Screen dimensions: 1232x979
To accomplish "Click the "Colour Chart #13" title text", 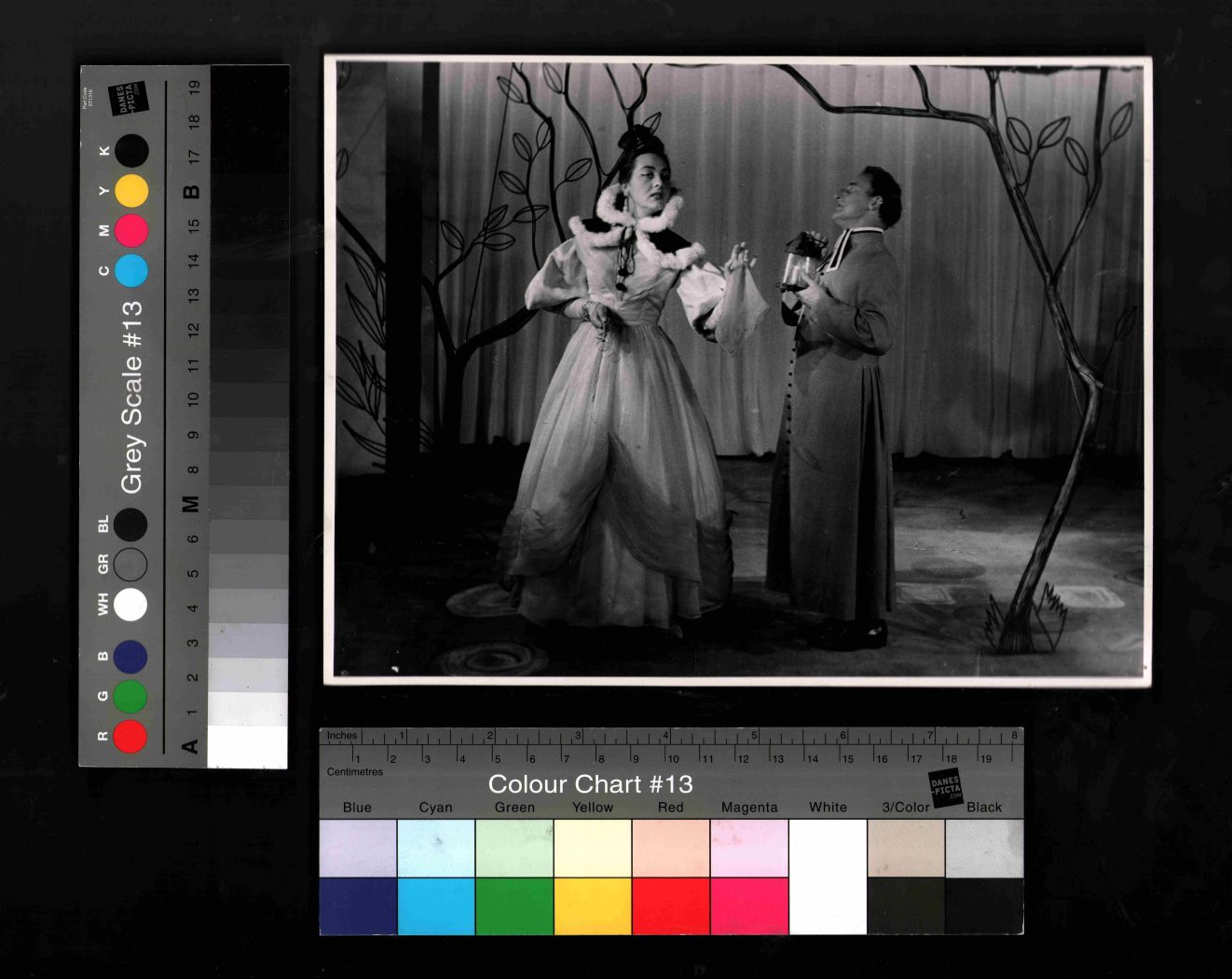I will 590,784.
